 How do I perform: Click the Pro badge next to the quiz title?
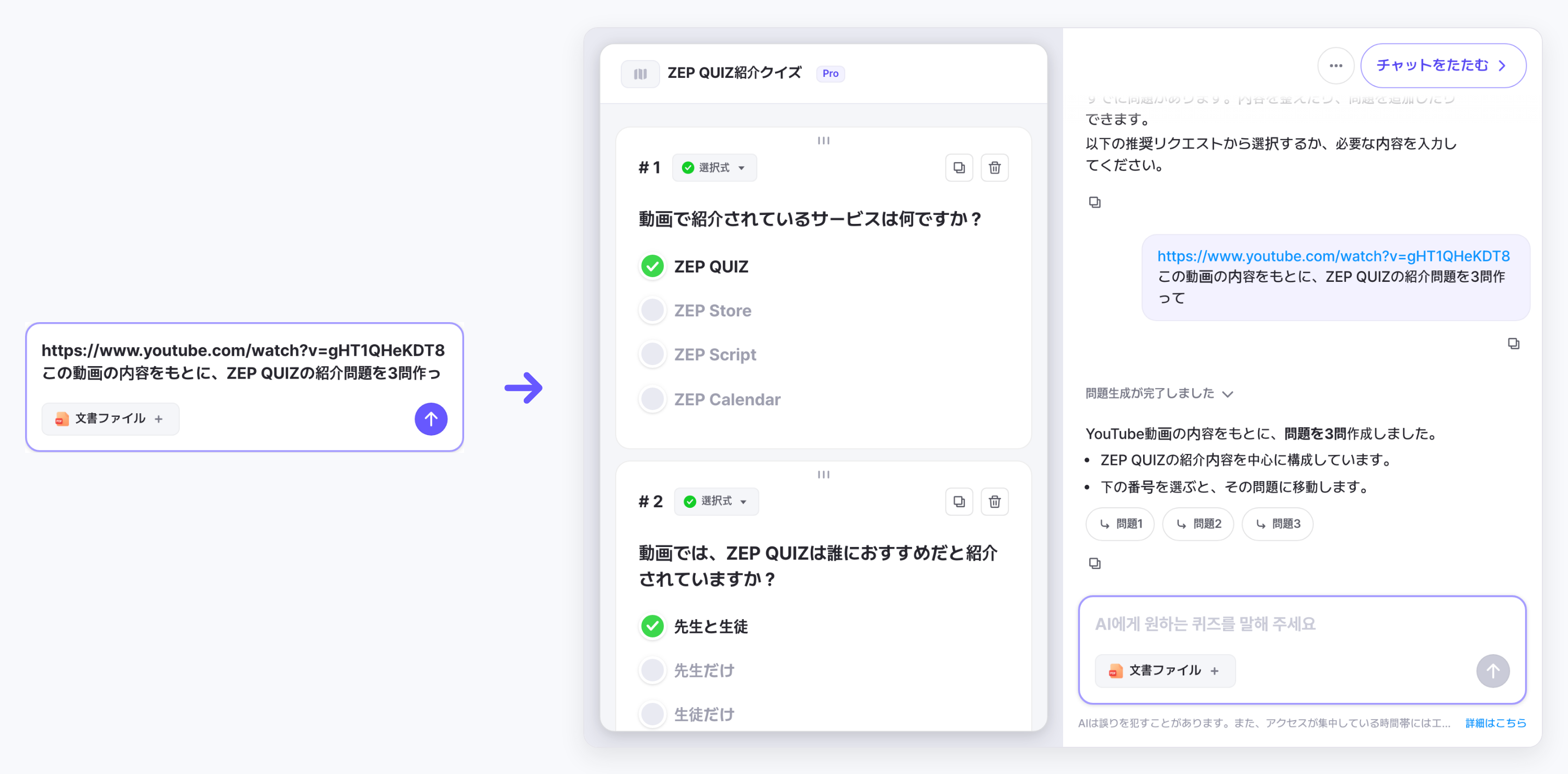pos(831,73)
